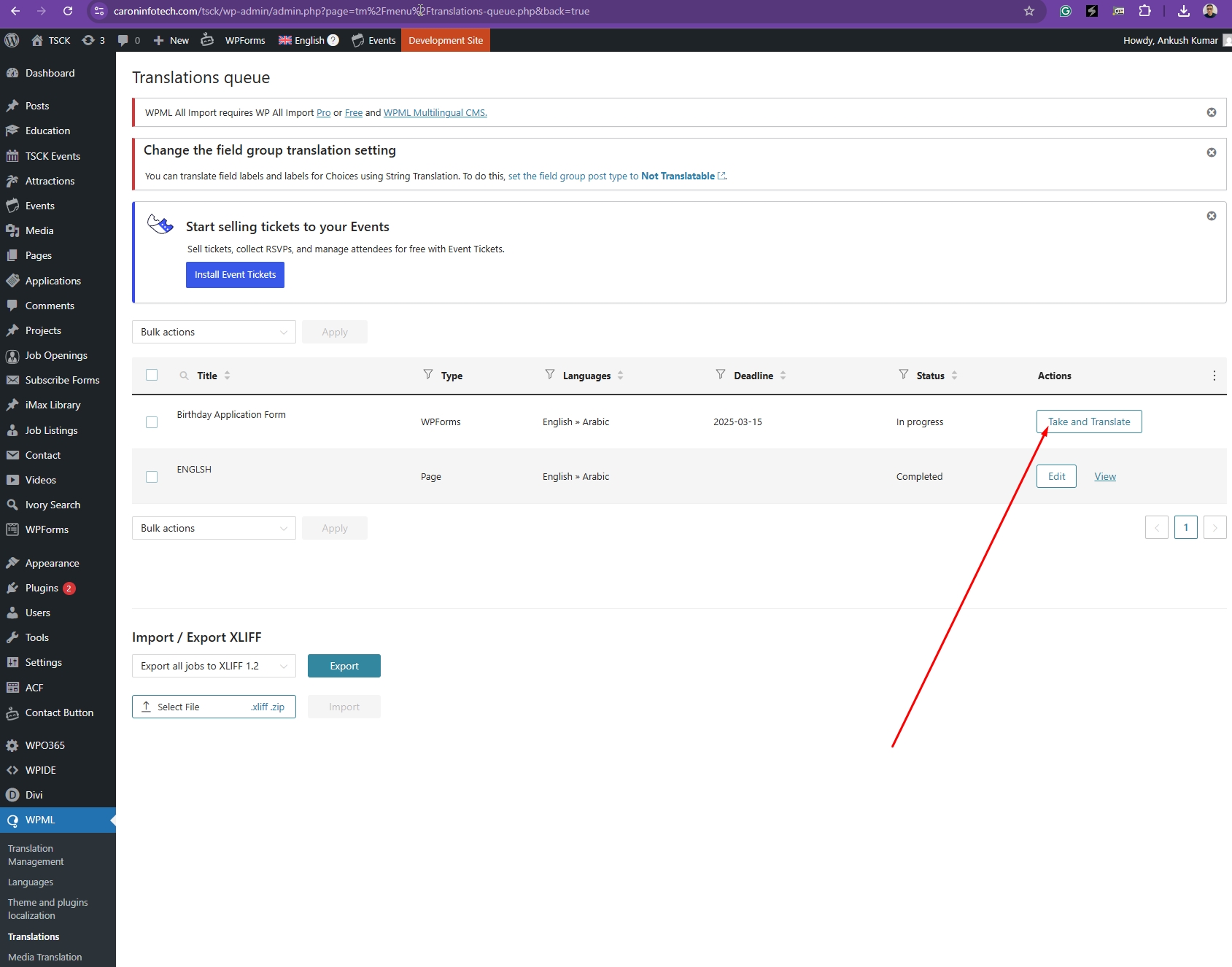Viewport: 1232px width, 967px height.
Task: Open Plugins in the admin sidebar
Action: (42, 588)
